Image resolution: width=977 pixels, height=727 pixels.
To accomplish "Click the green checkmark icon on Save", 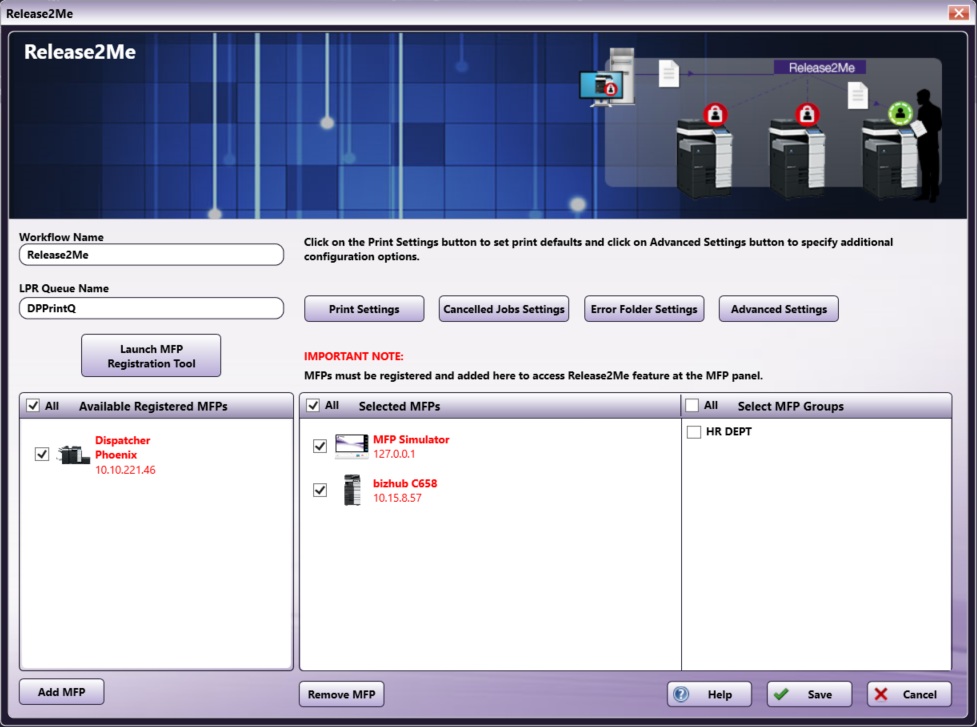I will point(781,694).
